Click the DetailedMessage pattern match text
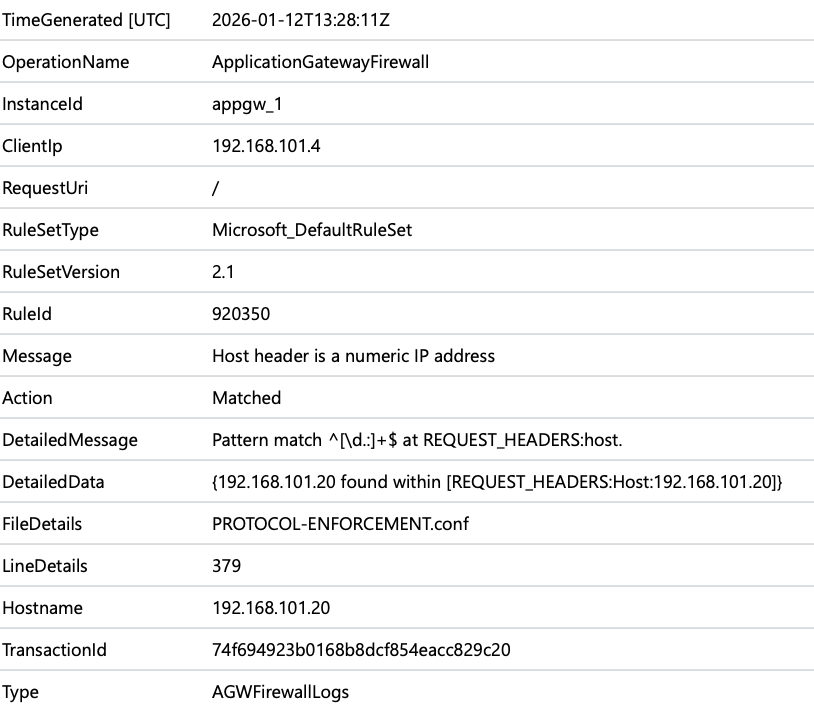The width and height of the screenshot is (814, 708). pos(418,440)
